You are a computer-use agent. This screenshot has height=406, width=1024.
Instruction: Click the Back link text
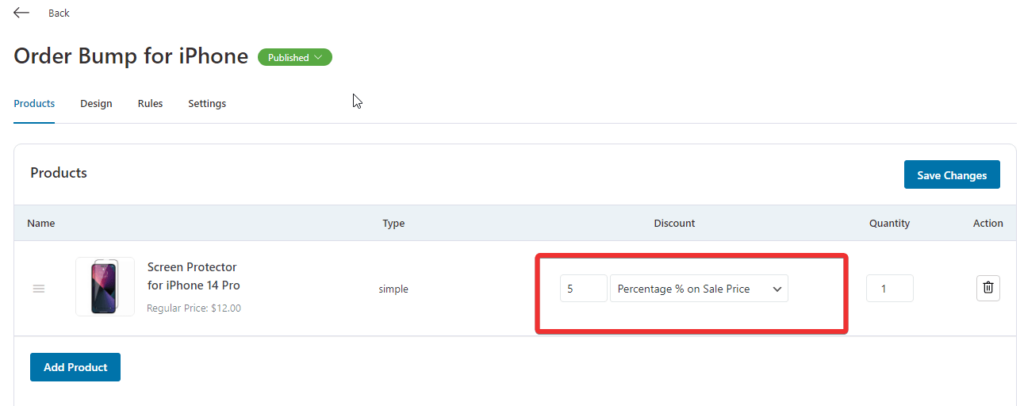[x=59, y=13]
